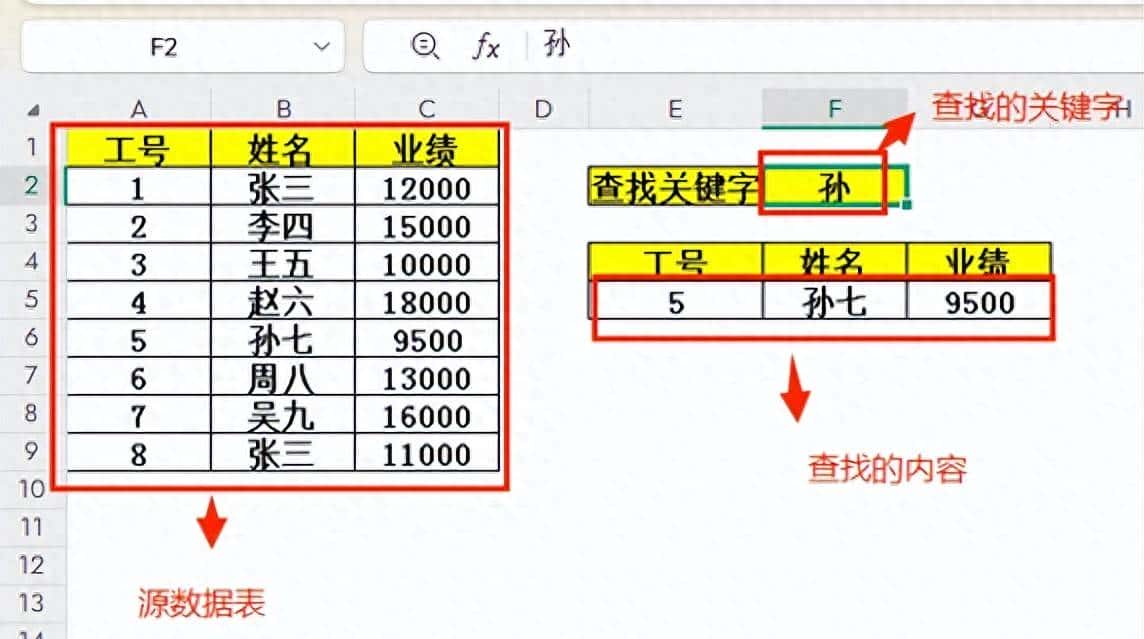
Task: Click the yellow header cell labeled 业绩
Action: [427, 146]
